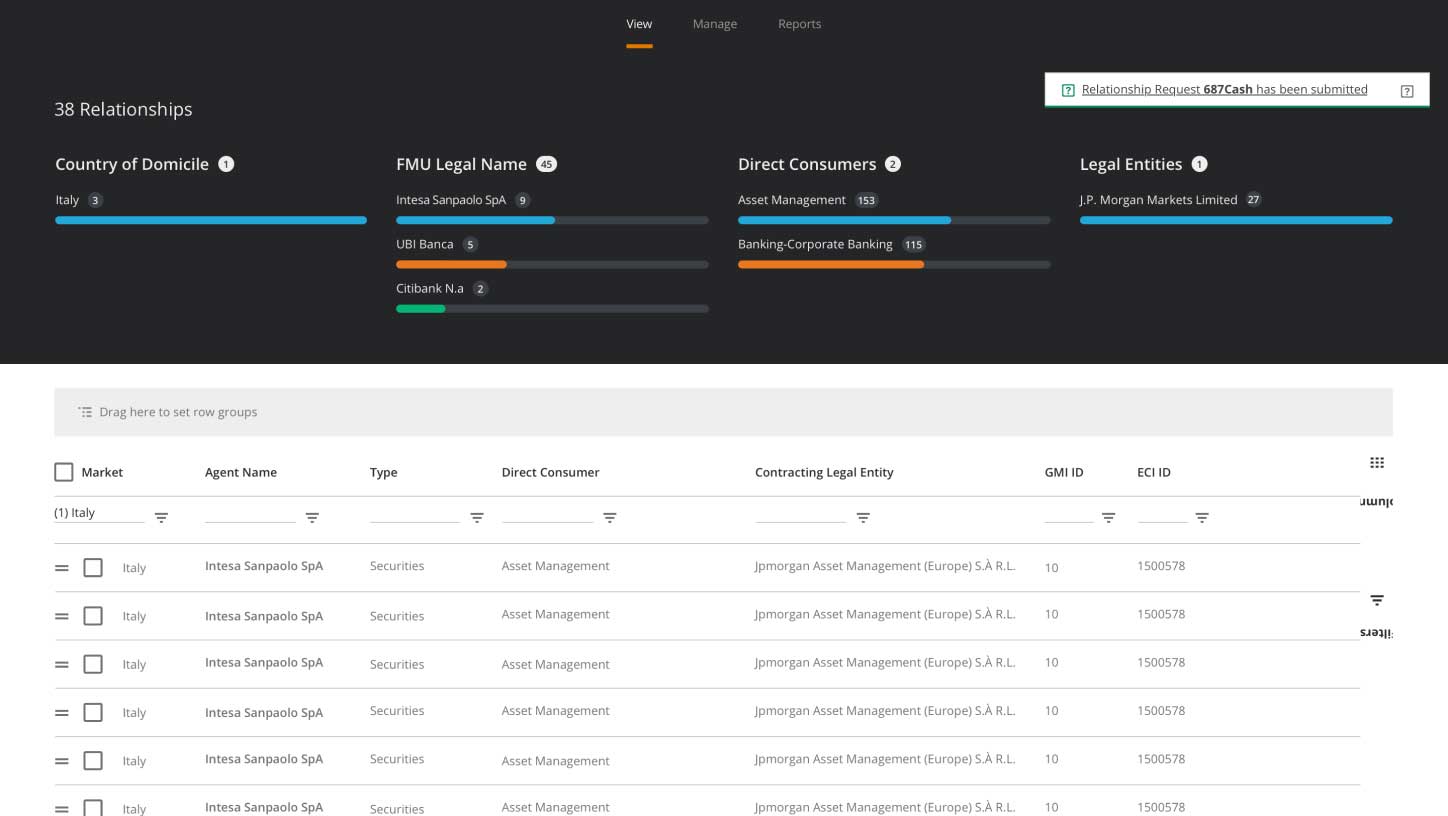Click the 9 badge beside Intesa Sanpaolo SpA

click(522, 200)
